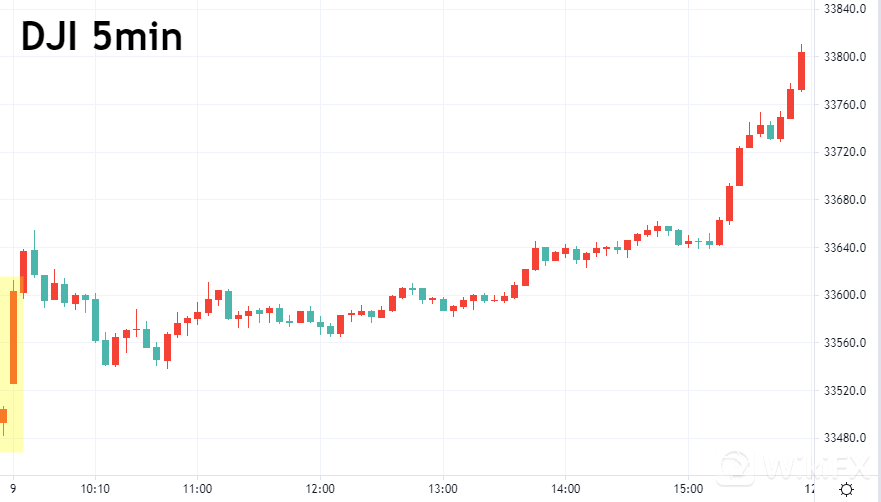Image resolution: width=881 pixels, height=502 pixels.
Task: Select the 13:00 time axis marker
Action: tap(443, 489)
